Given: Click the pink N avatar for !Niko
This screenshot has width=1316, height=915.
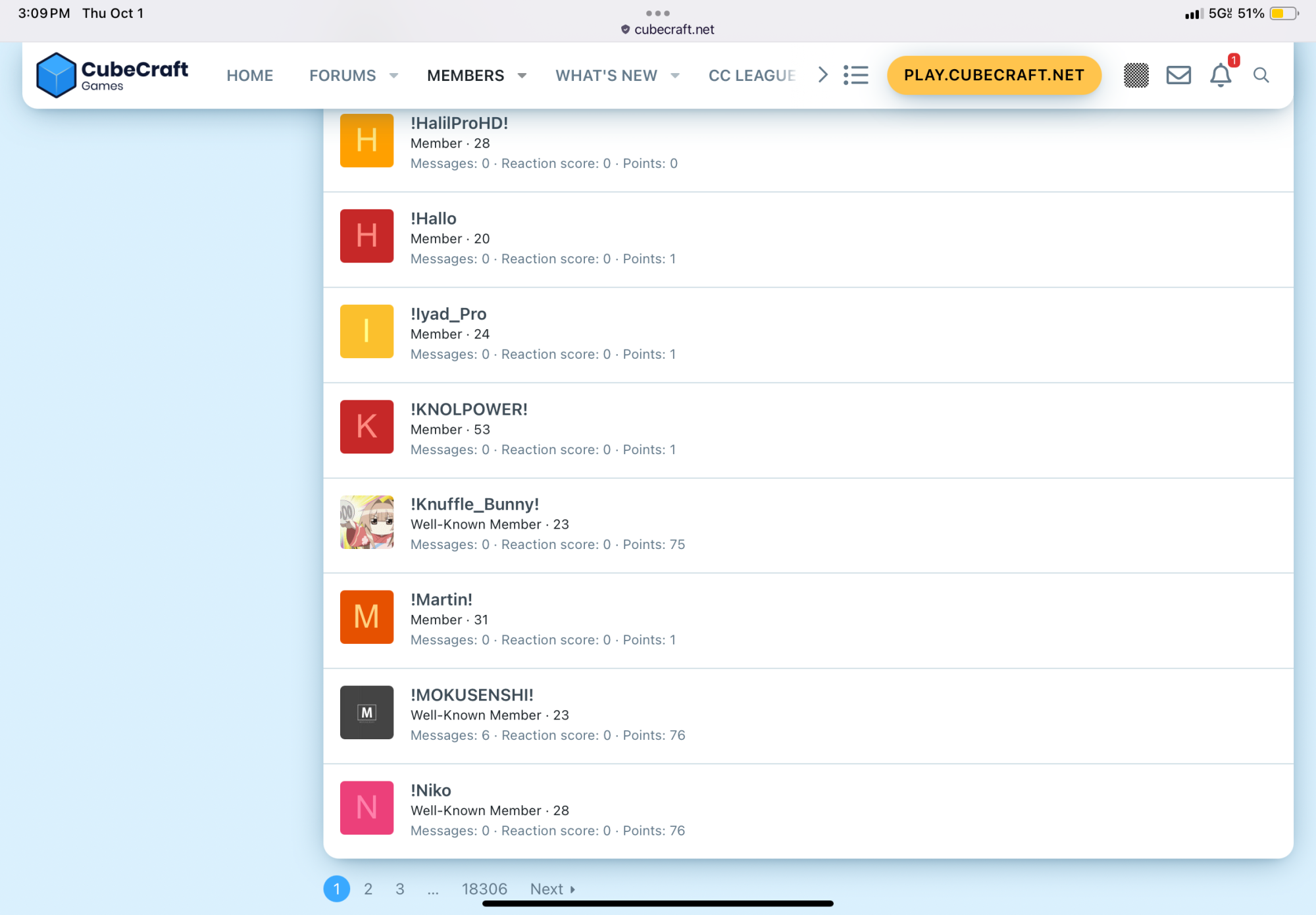Looking at the screenshot, I should click(x=367, y=808).
